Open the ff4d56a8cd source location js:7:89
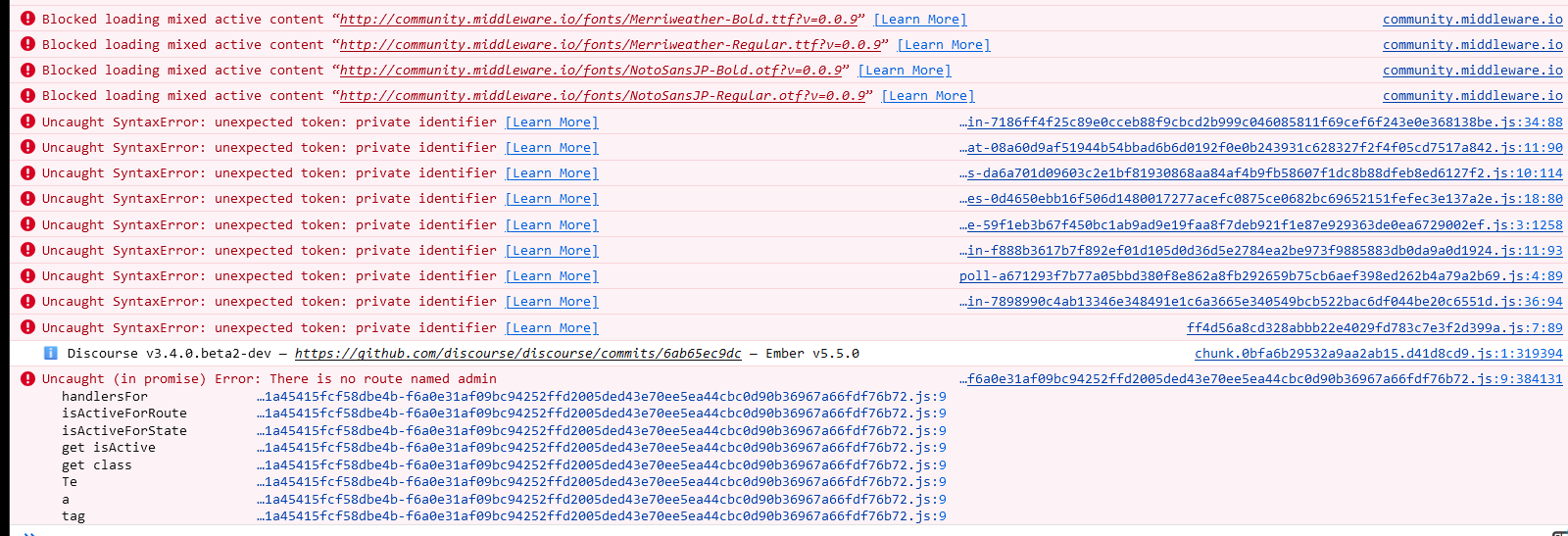 pos(1375,327)
